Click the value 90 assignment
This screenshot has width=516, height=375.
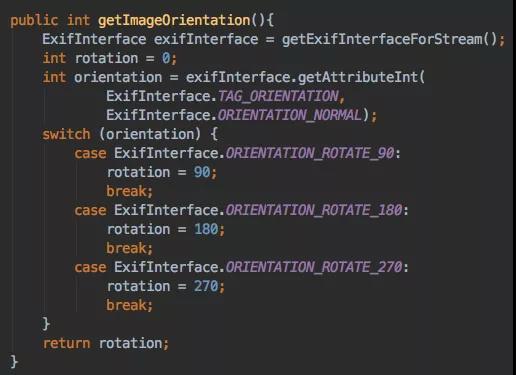(202, 173)
